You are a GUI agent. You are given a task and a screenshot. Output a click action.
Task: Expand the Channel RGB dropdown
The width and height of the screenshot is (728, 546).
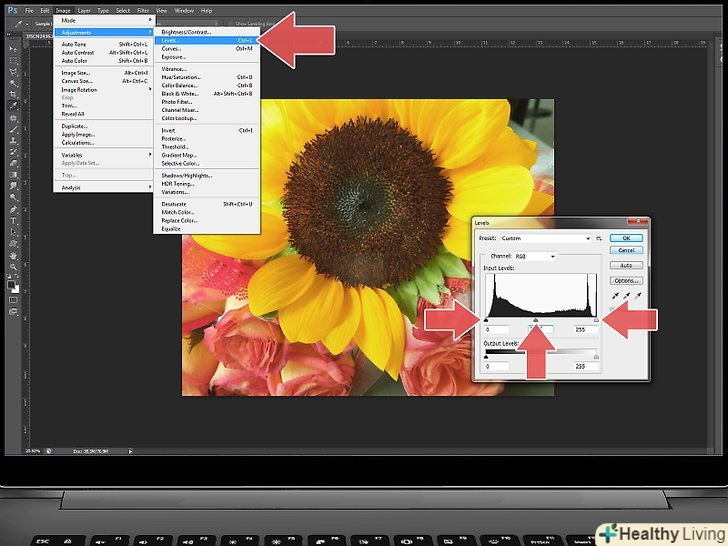coord(534,256)
